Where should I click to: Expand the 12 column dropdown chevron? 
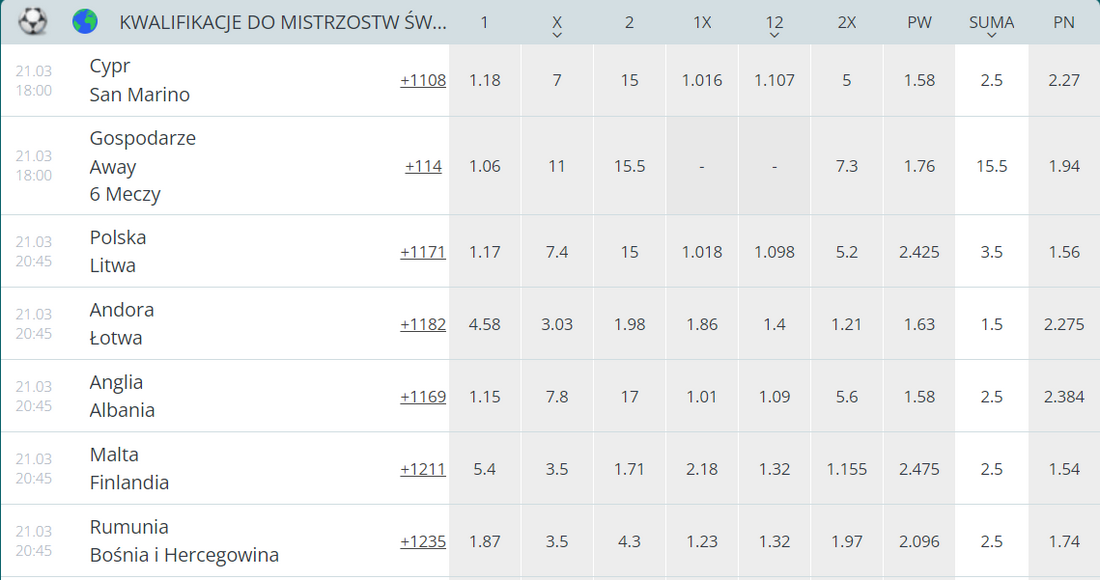point(774,35)
